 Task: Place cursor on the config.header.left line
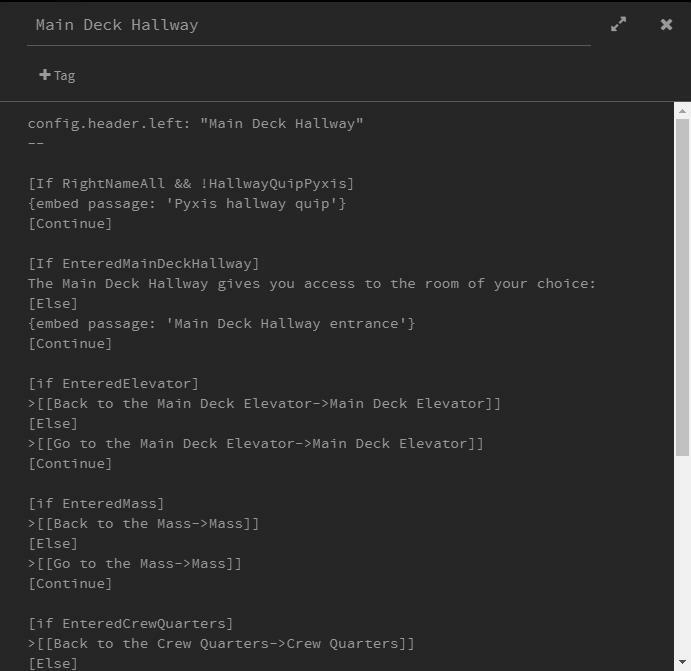195,123
